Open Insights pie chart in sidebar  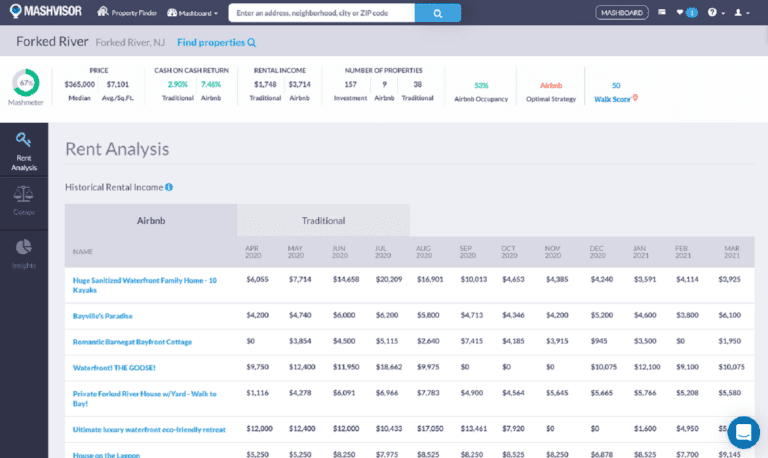24,252
